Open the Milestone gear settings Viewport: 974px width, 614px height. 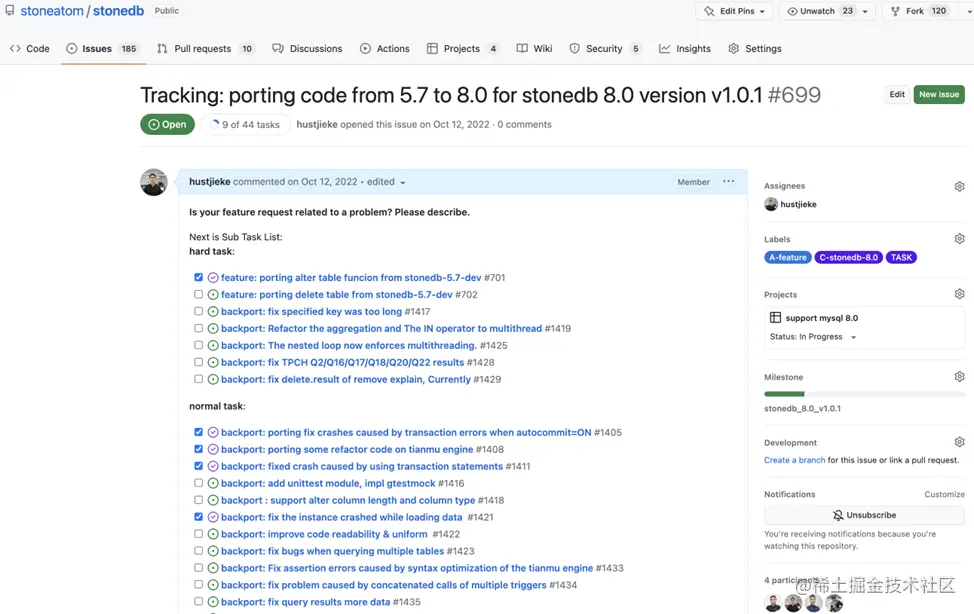coord(959,377)
